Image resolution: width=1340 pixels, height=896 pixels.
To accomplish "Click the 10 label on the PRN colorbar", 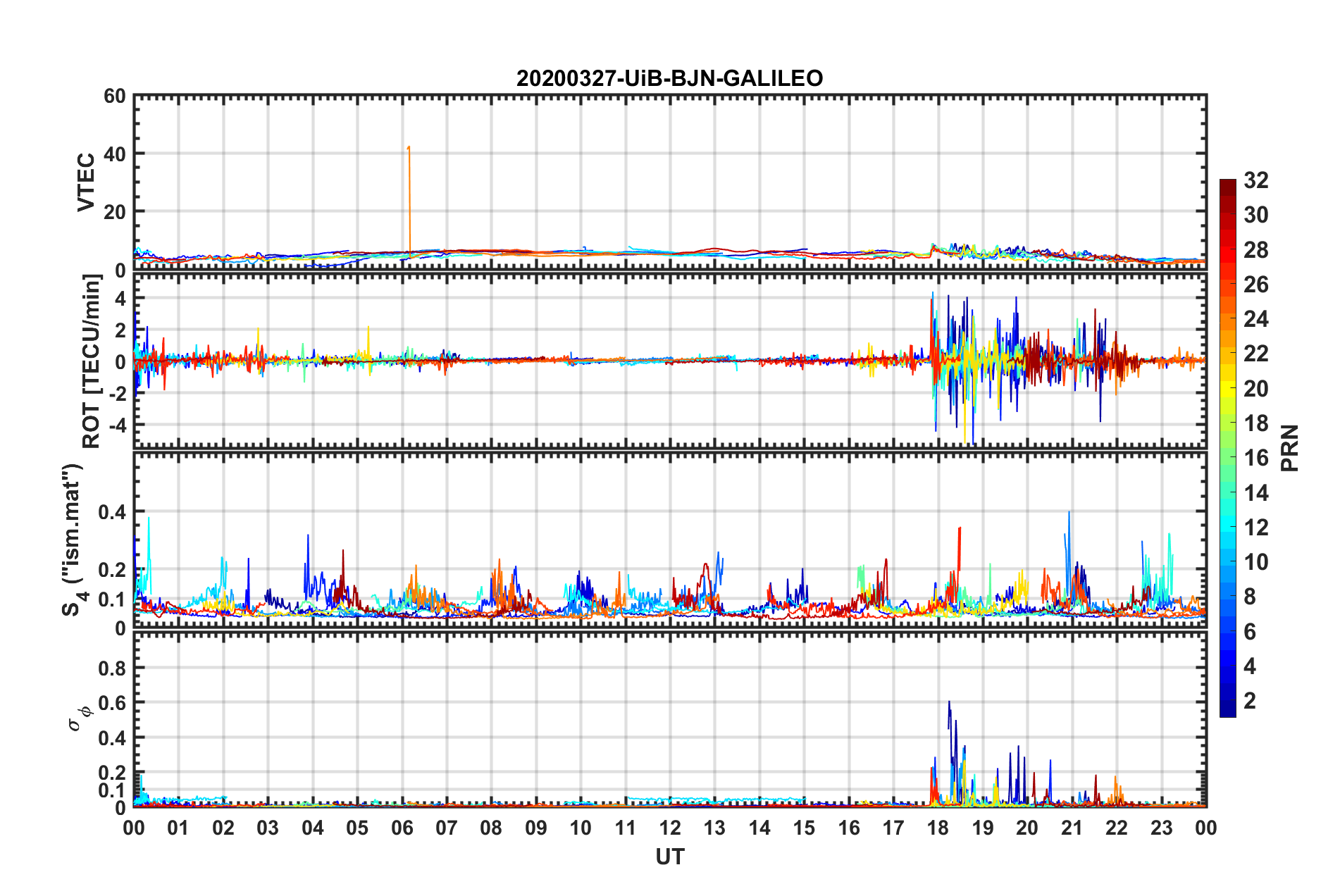I will point(1256,562).
